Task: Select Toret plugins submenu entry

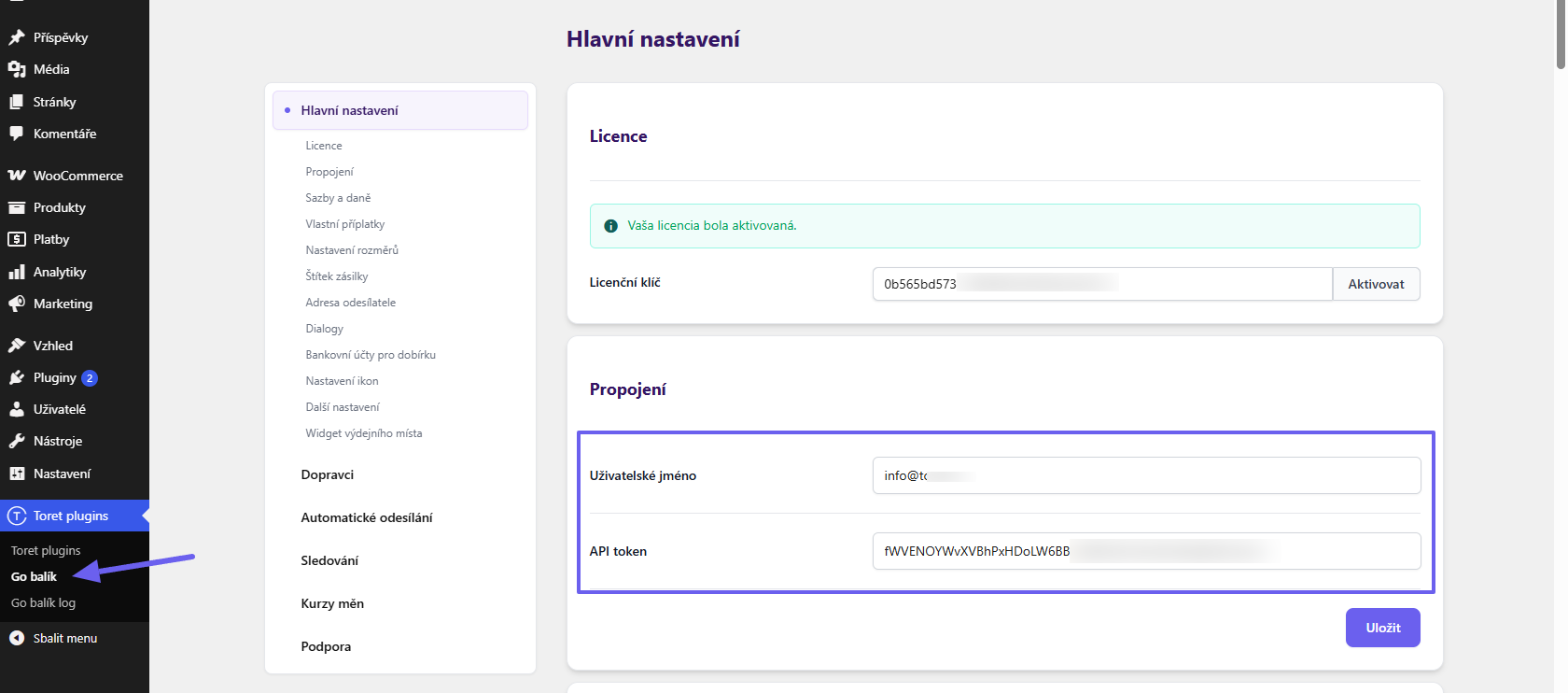Action: [46, 550]
